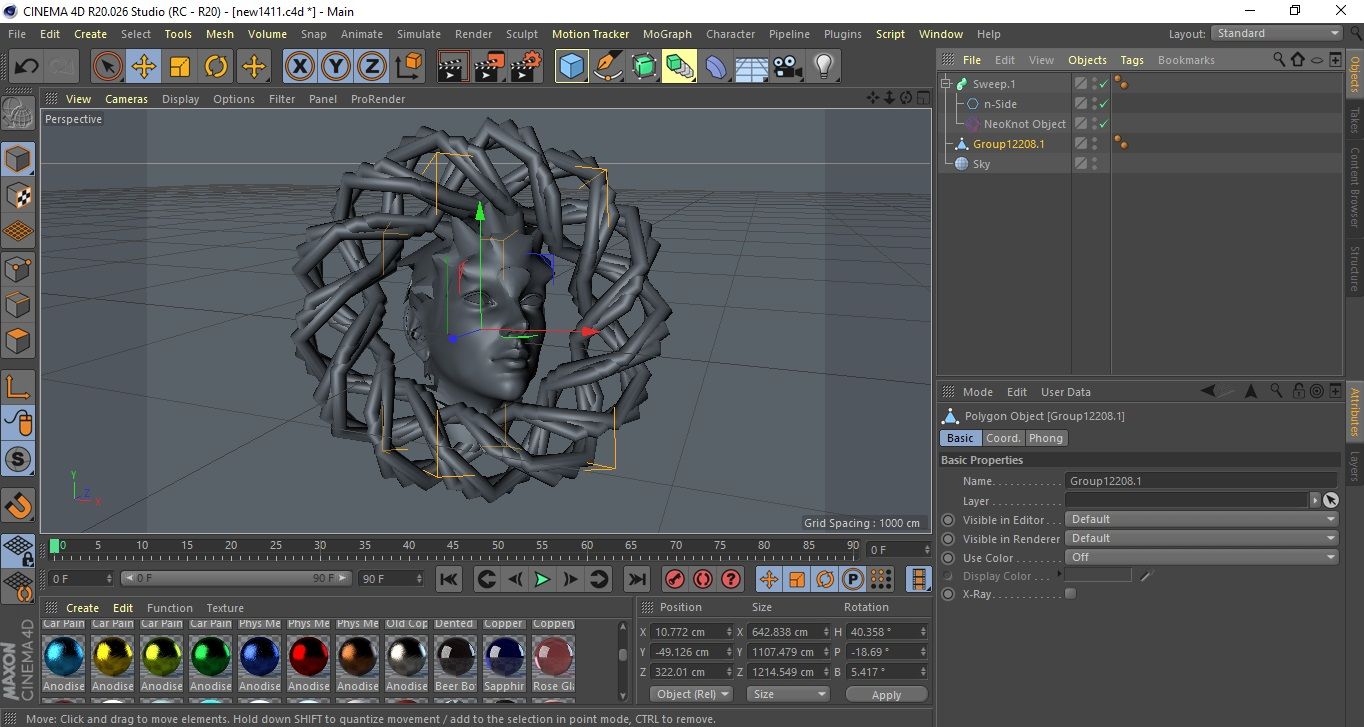1364x727 pixels.
Task: Open the MoGraph menu
Action: pos(667,34)
